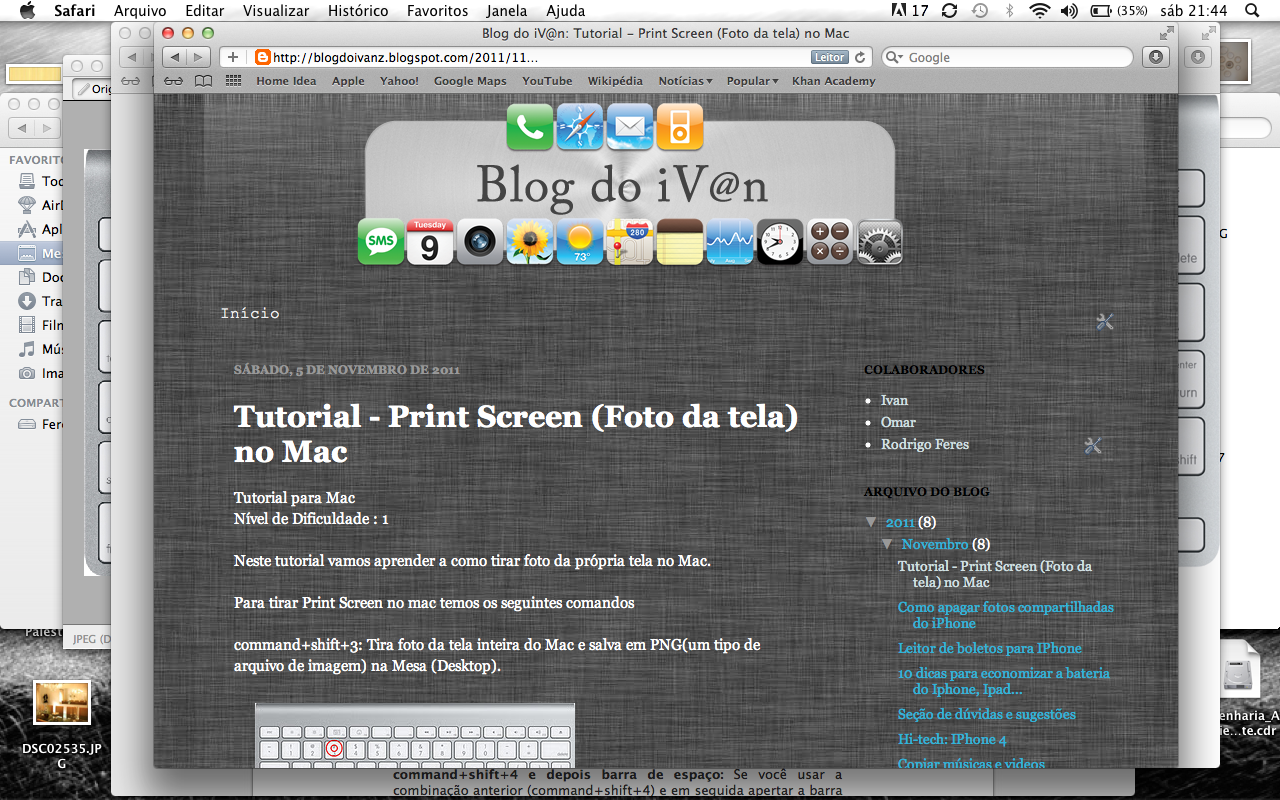Collapse Novembro in Arquivo do Blog
This screenshot has height=800, width=1280.
[x=887, y=544]
